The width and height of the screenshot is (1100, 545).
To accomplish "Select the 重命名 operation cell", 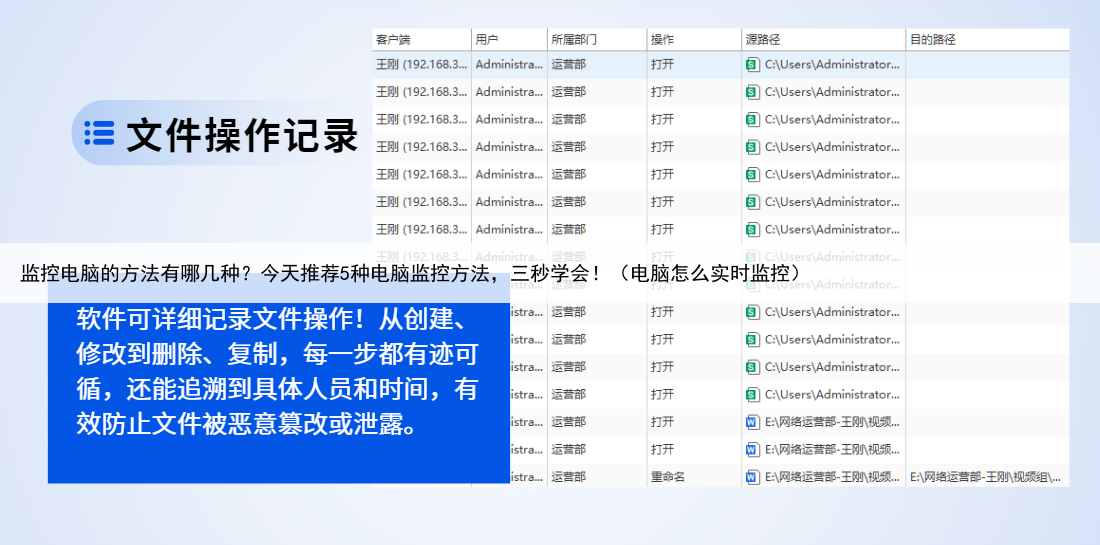I will tap(668, 477).
